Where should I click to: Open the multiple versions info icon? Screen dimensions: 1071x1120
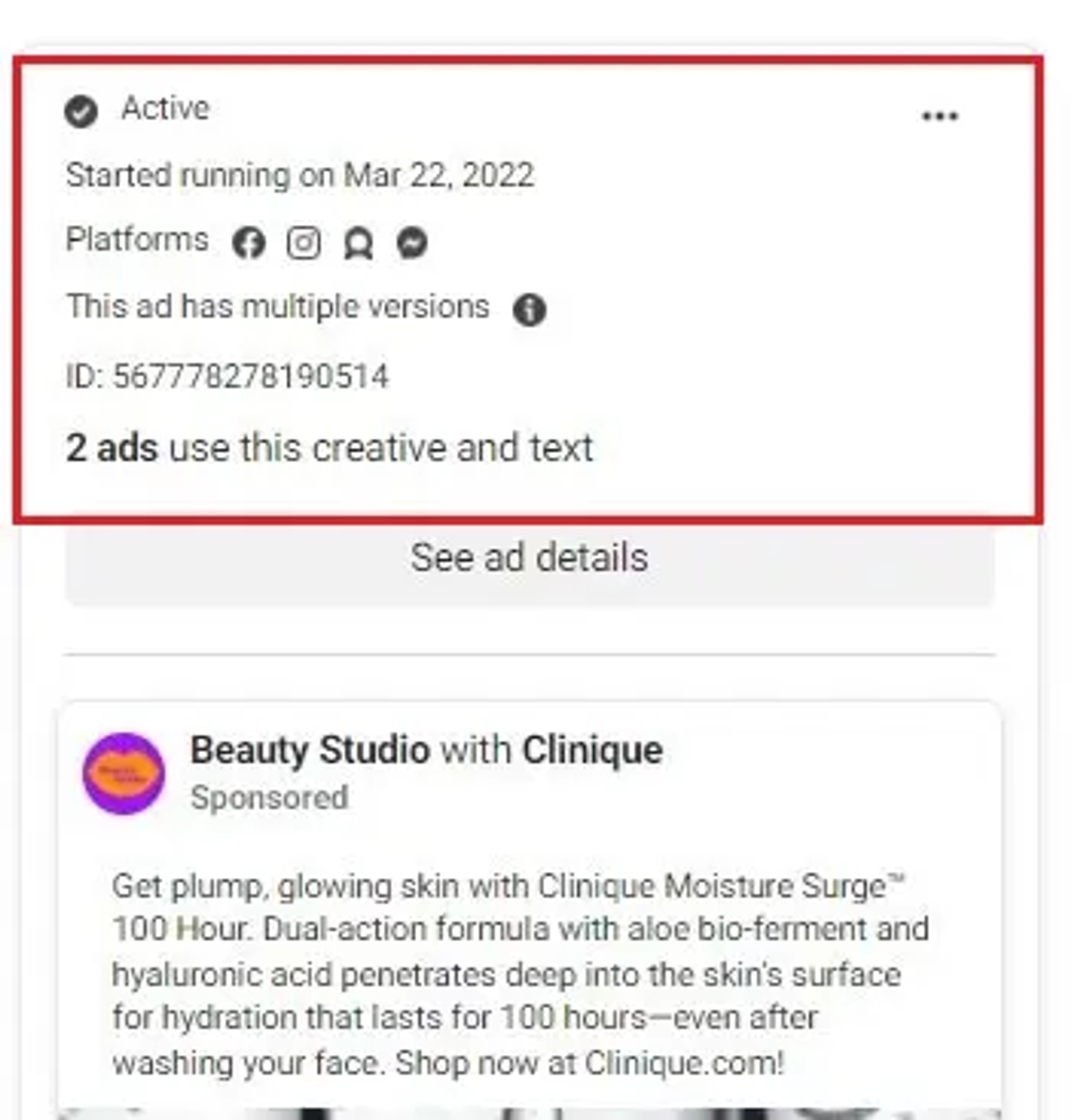click(x=529, y=310)
